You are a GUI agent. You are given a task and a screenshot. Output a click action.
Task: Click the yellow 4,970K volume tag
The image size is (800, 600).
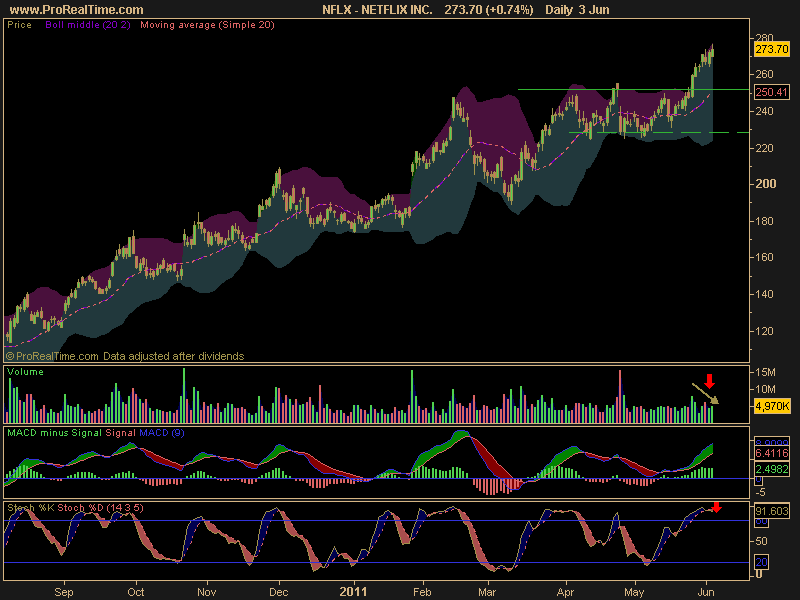tap(772, 407)
